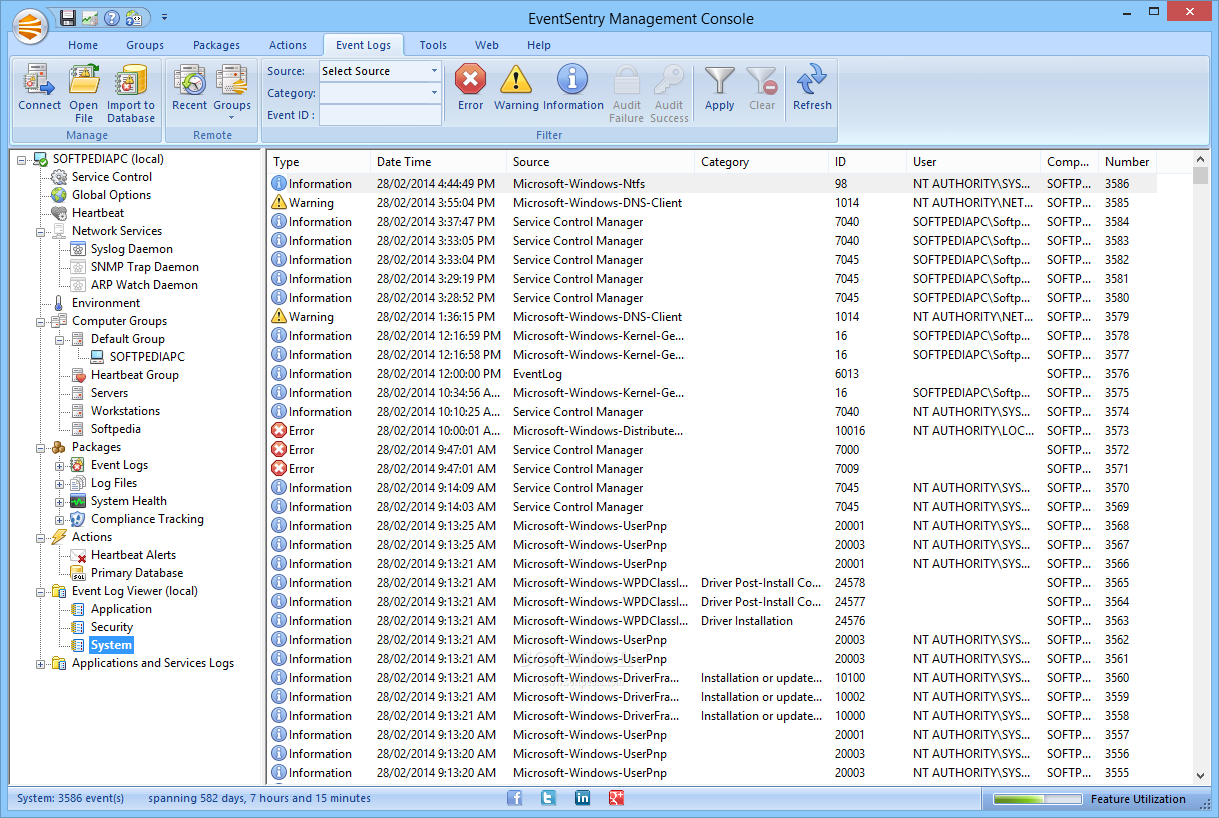Open Recent remote hosts icon
Image resolution: width=1219 pixels, height=818 pixels.
(x=189, y=87)
